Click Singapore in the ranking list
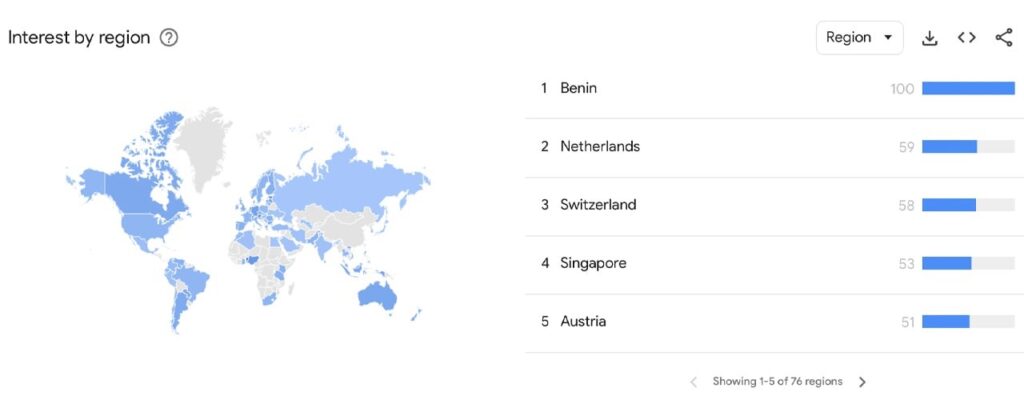 593,263
